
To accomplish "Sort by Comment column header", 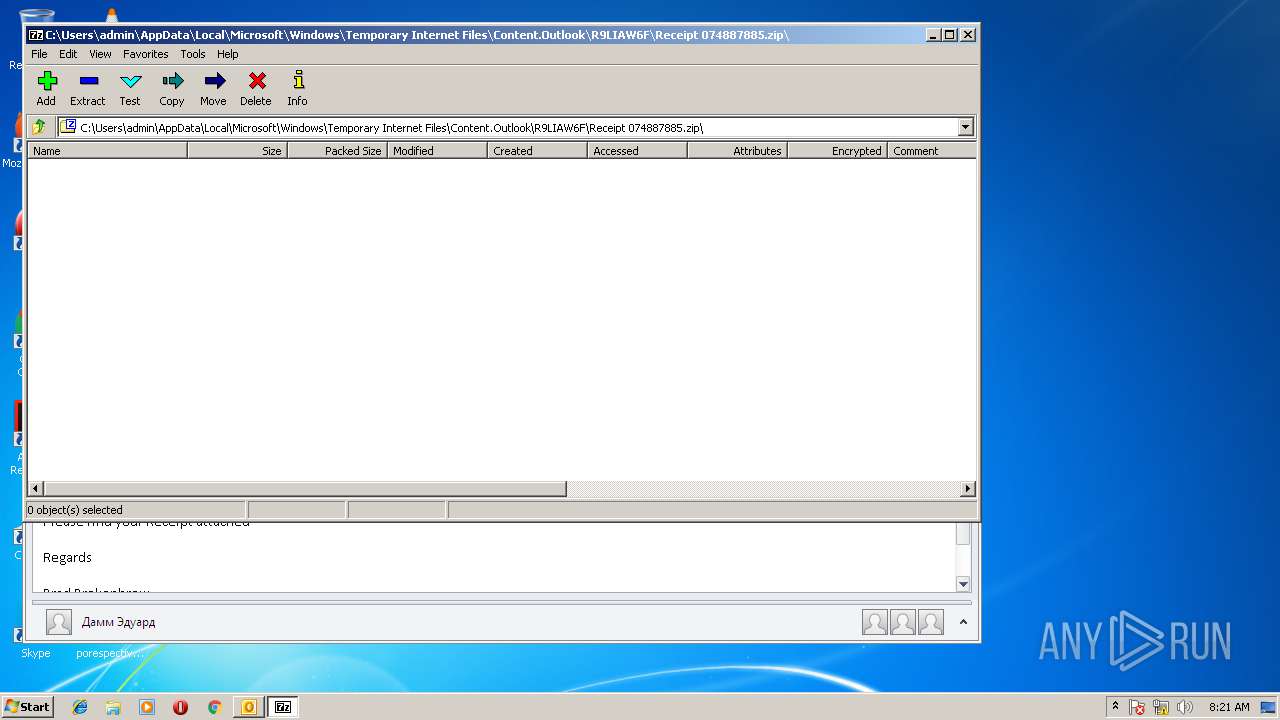I will (931, 151).
